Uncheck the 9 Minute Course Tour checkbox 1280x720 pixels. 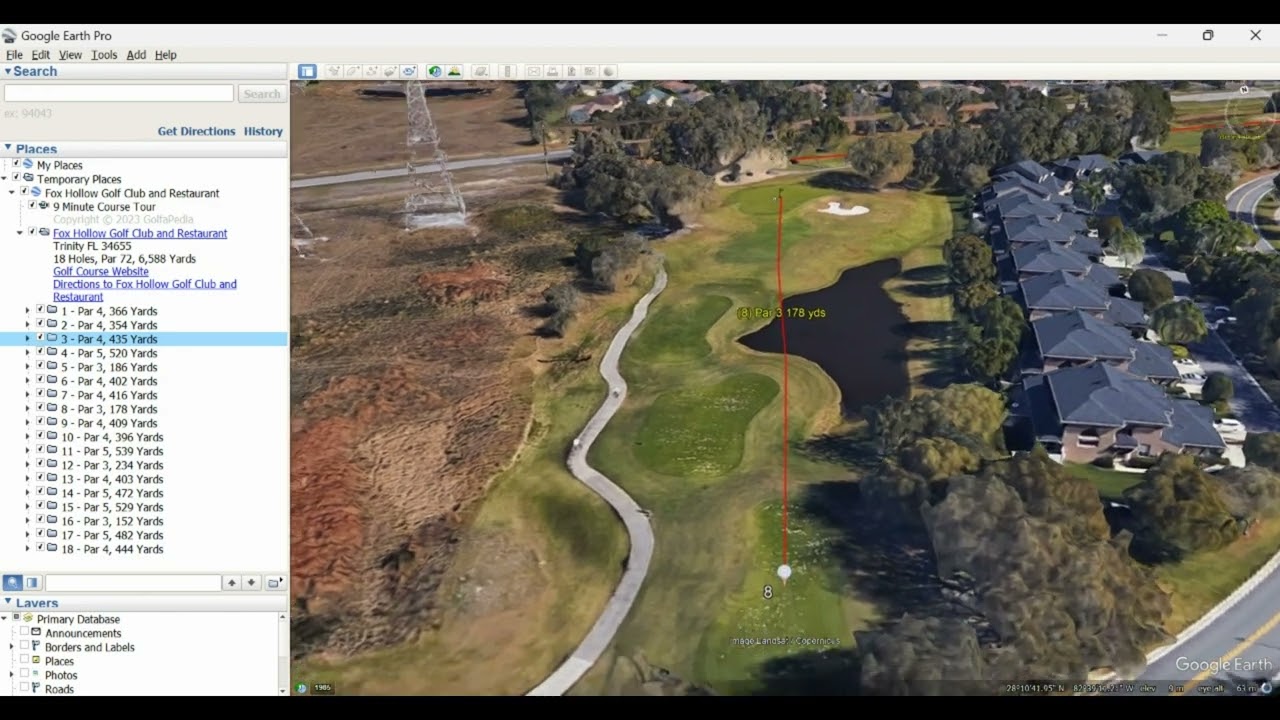click(32, 206)
